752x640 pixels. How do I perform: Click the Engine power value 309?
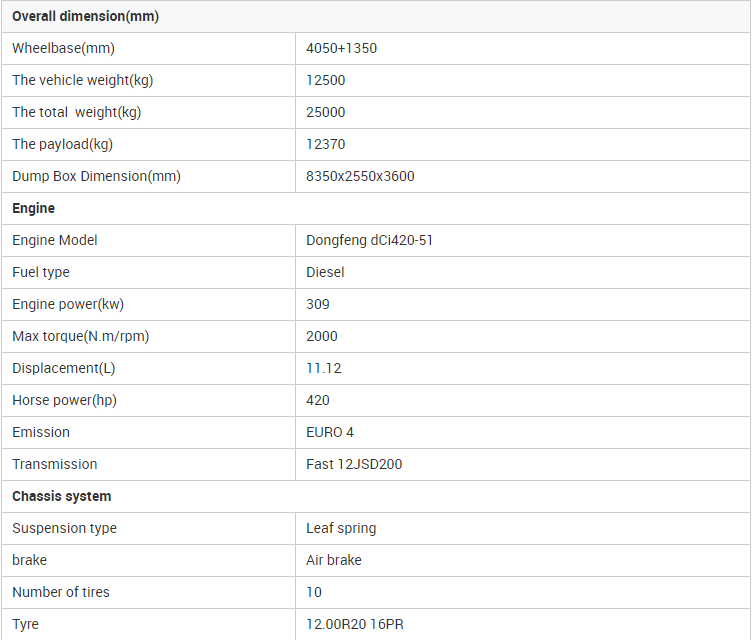point(318,304)
